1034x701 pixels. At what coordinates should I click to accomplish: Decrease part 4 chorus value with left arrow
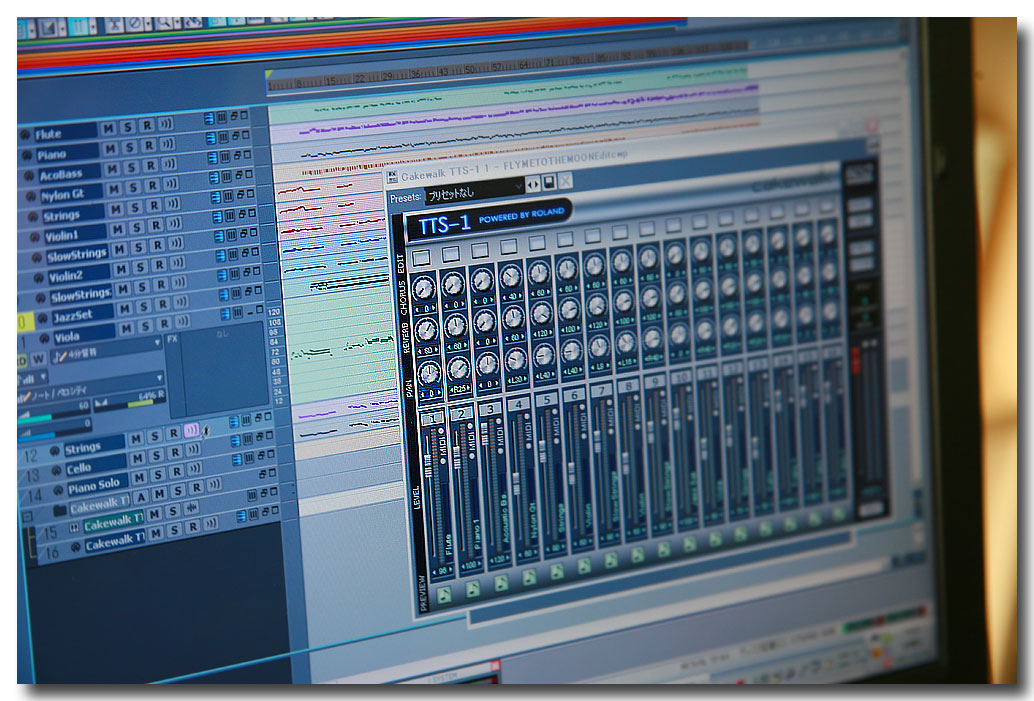(504, 297)
